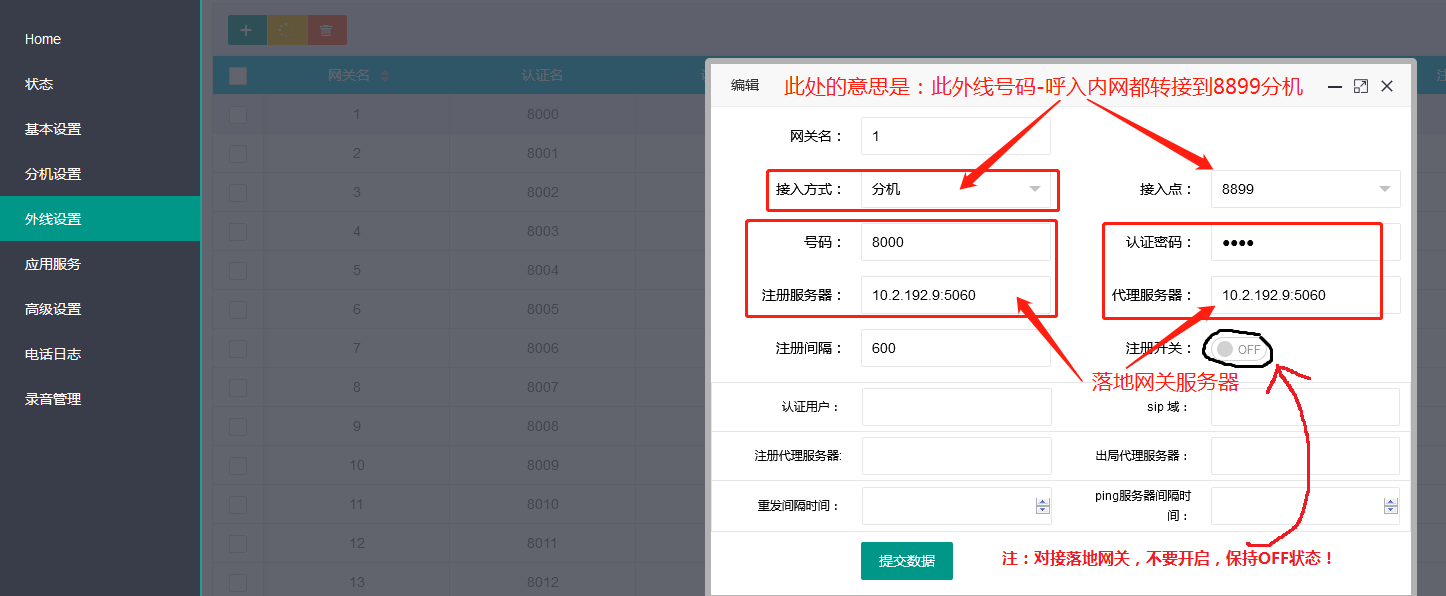Check the select-all checkbox in table header
This screenshot has height=596, width=1446.
point(238,76)
